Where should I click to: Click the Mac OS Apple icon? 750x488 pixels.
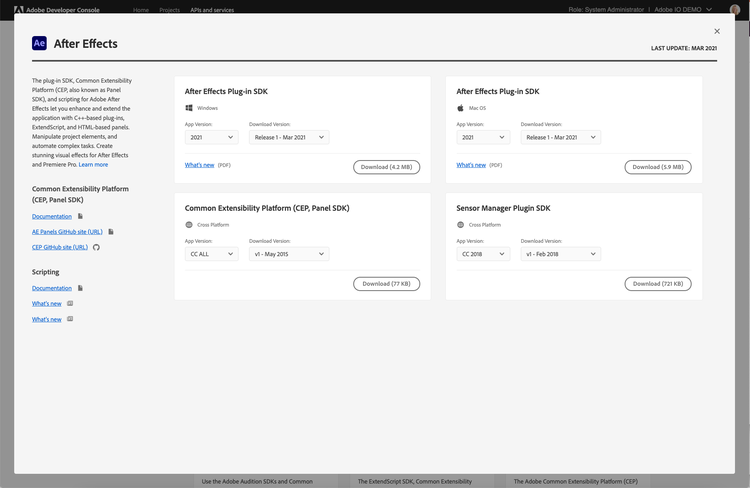(461, 107)
